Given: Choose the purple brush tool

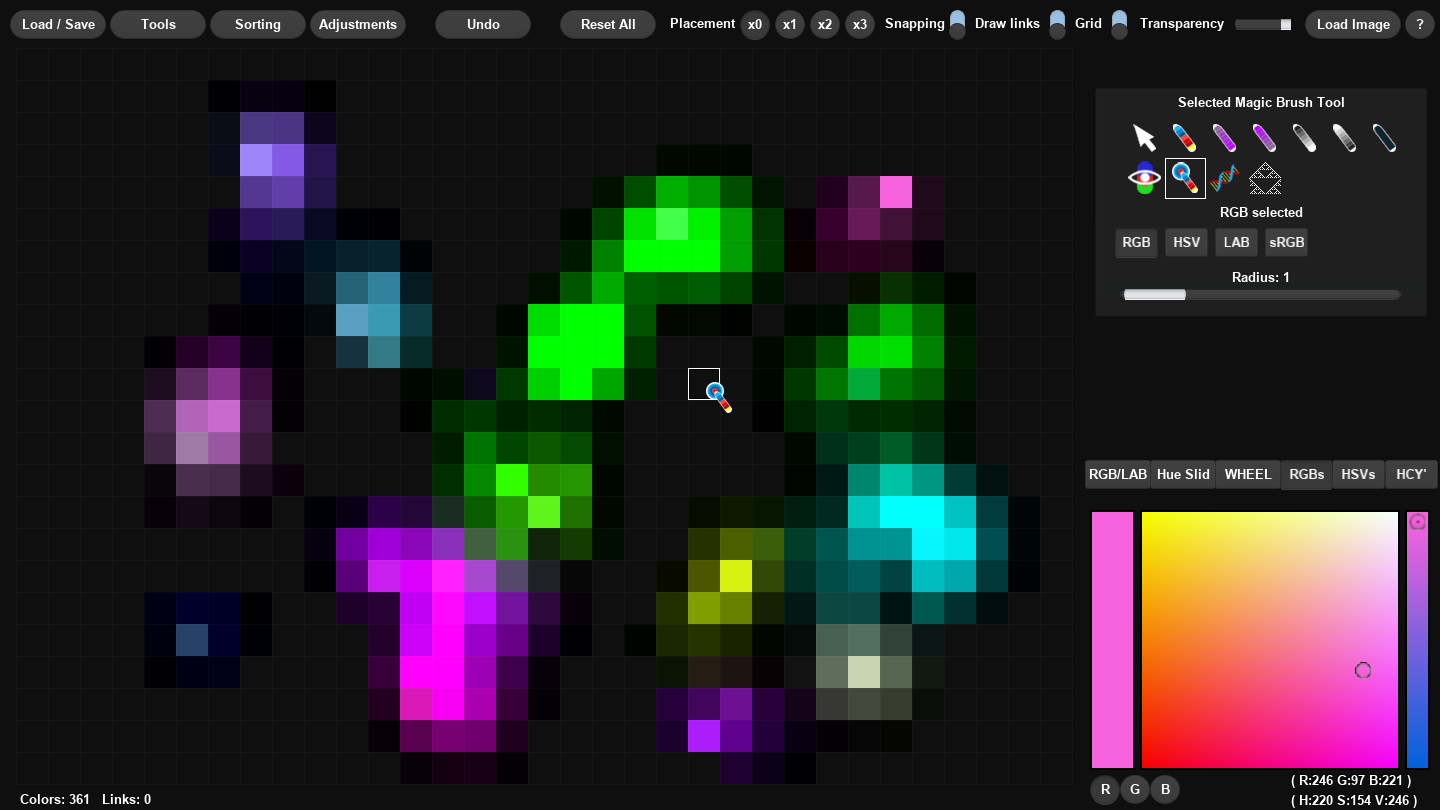Looking at the screenshot, I should pos(1225,137).
